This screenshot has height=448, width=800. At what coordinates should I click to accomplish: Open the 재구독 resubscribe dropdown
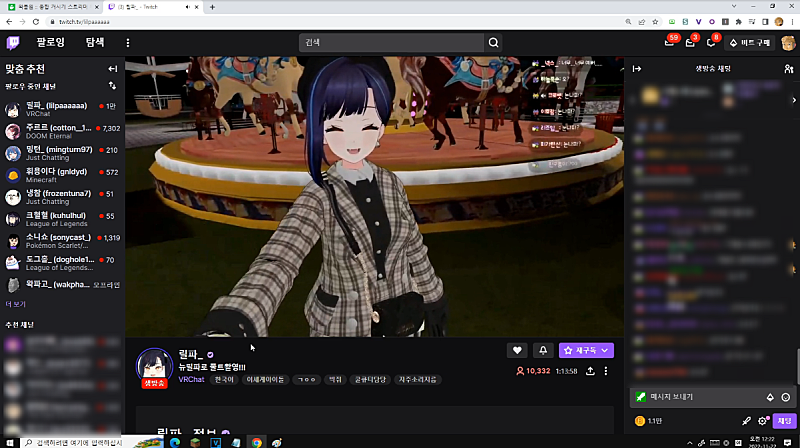coord(586,351)
